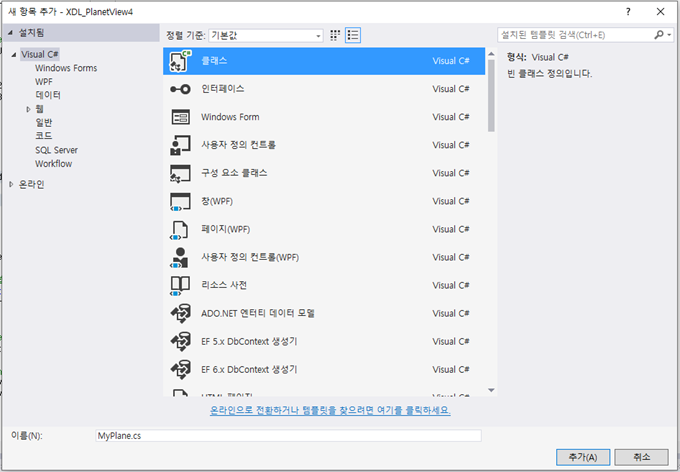The image size is (680, 472).
Task: Pick the 리소스 사전 template icon
Action: tap(180, 285)
